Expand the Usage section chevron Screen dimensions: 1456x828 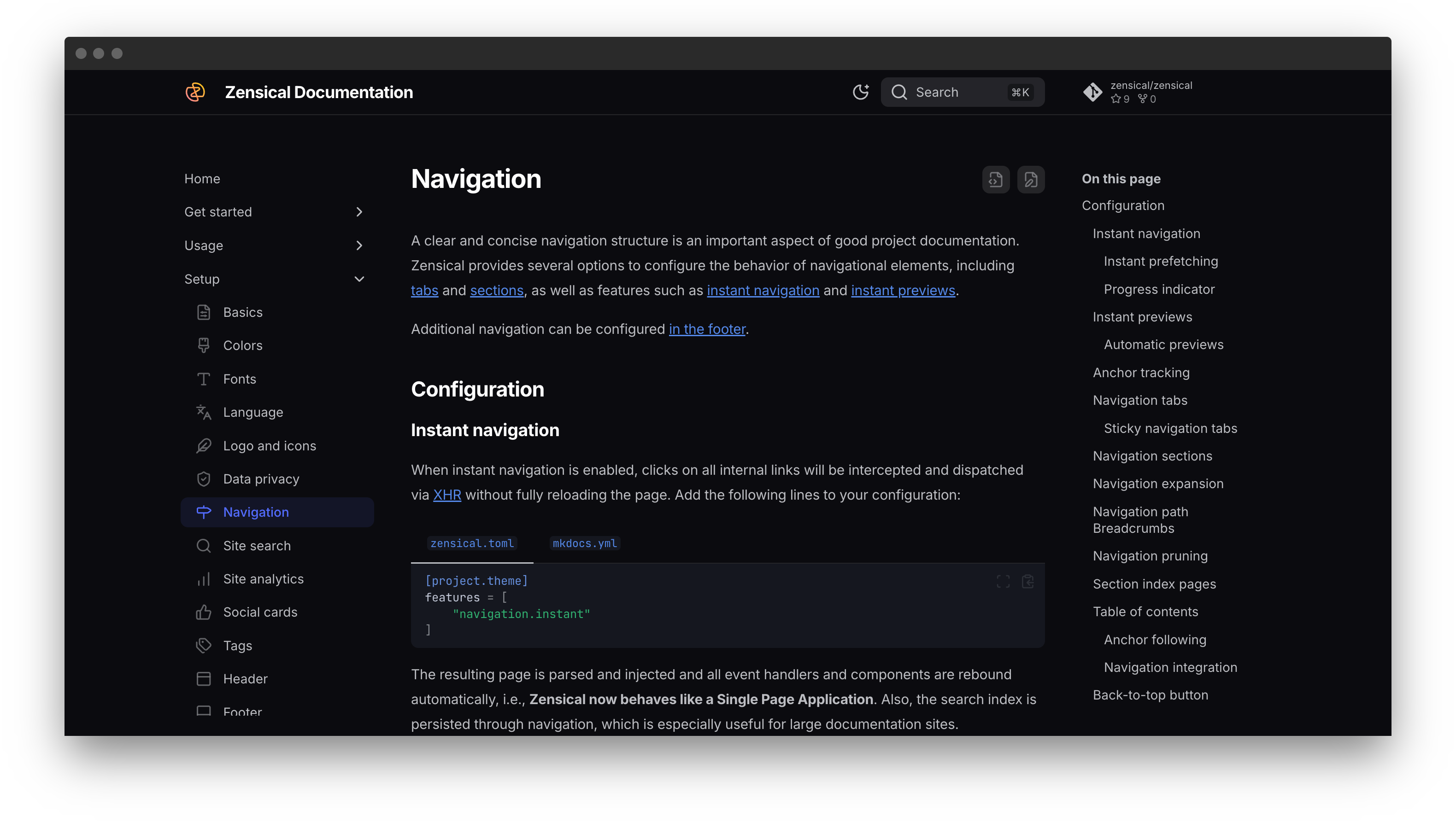[359, 245]
